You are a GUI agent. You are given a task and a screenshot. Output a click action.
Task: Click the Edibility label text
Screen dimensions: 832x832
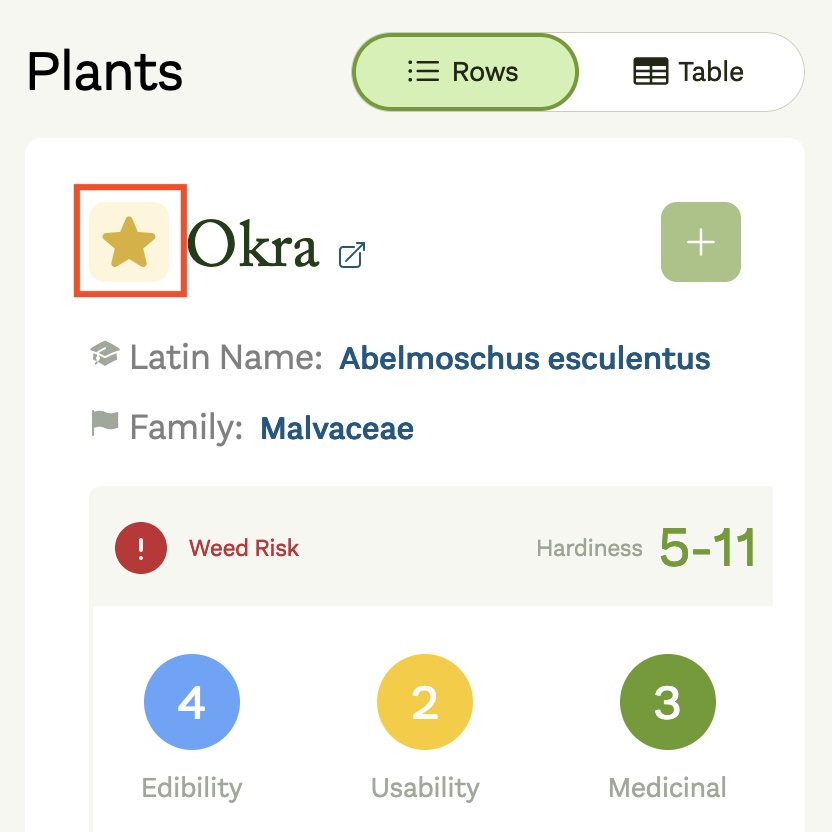[192, 788]
